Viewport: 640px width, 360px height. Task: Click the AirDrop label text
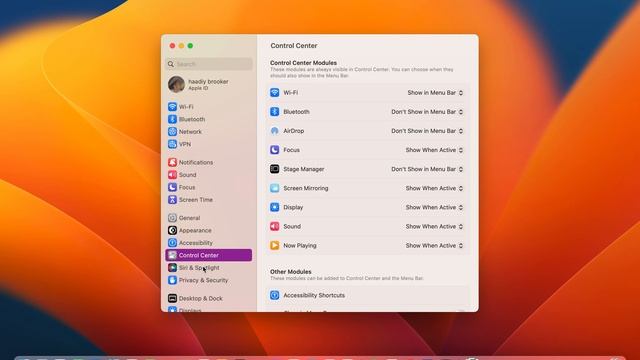(x=293, y=131)
